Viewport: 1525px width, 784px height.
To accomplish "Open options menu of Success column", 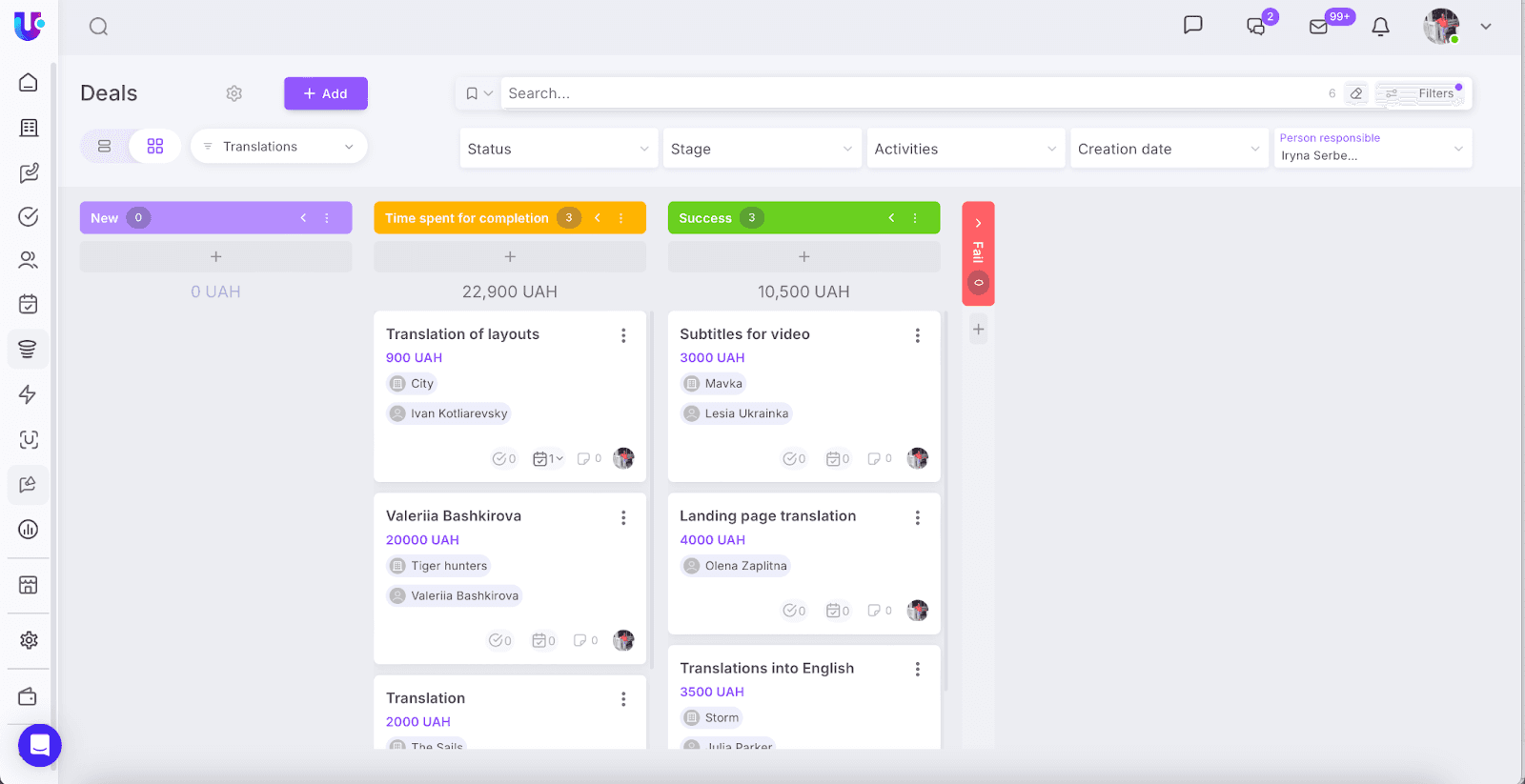I will (x=915, y=218).
